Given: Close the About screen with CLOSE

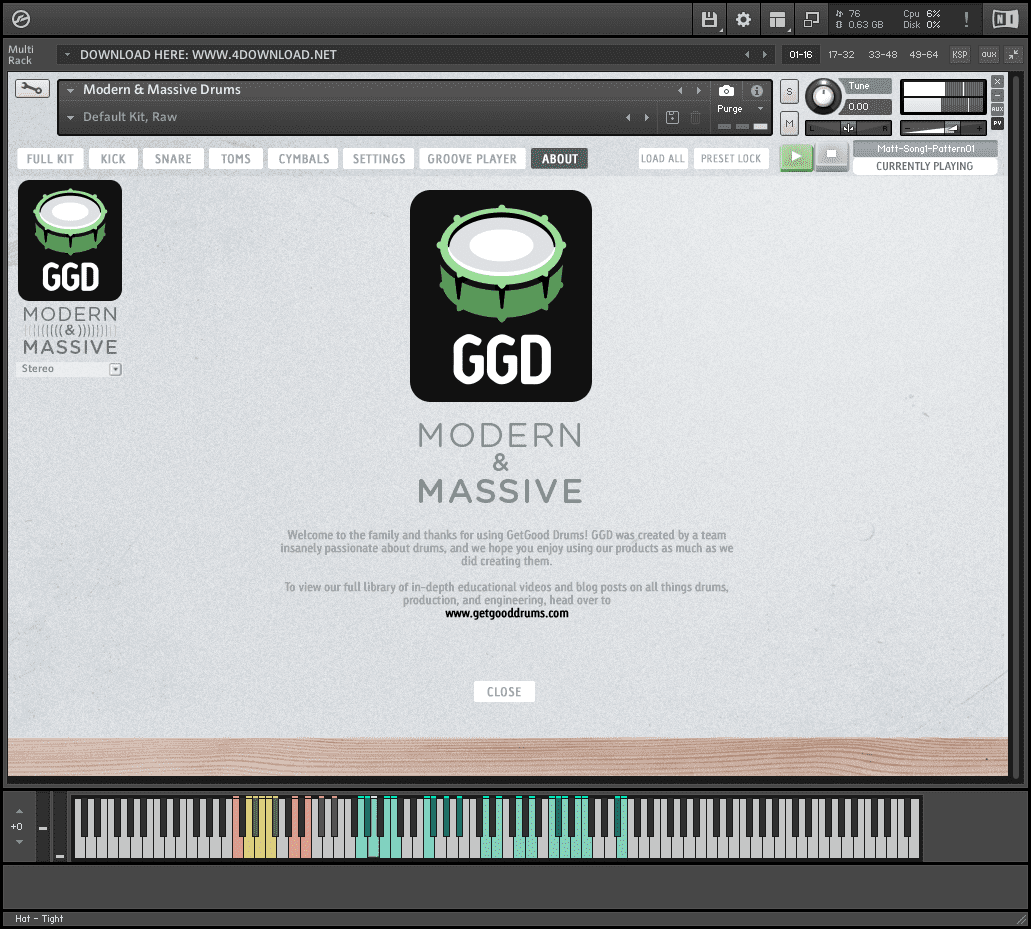Looking at the screenshot, I should (x=504, y=692).
